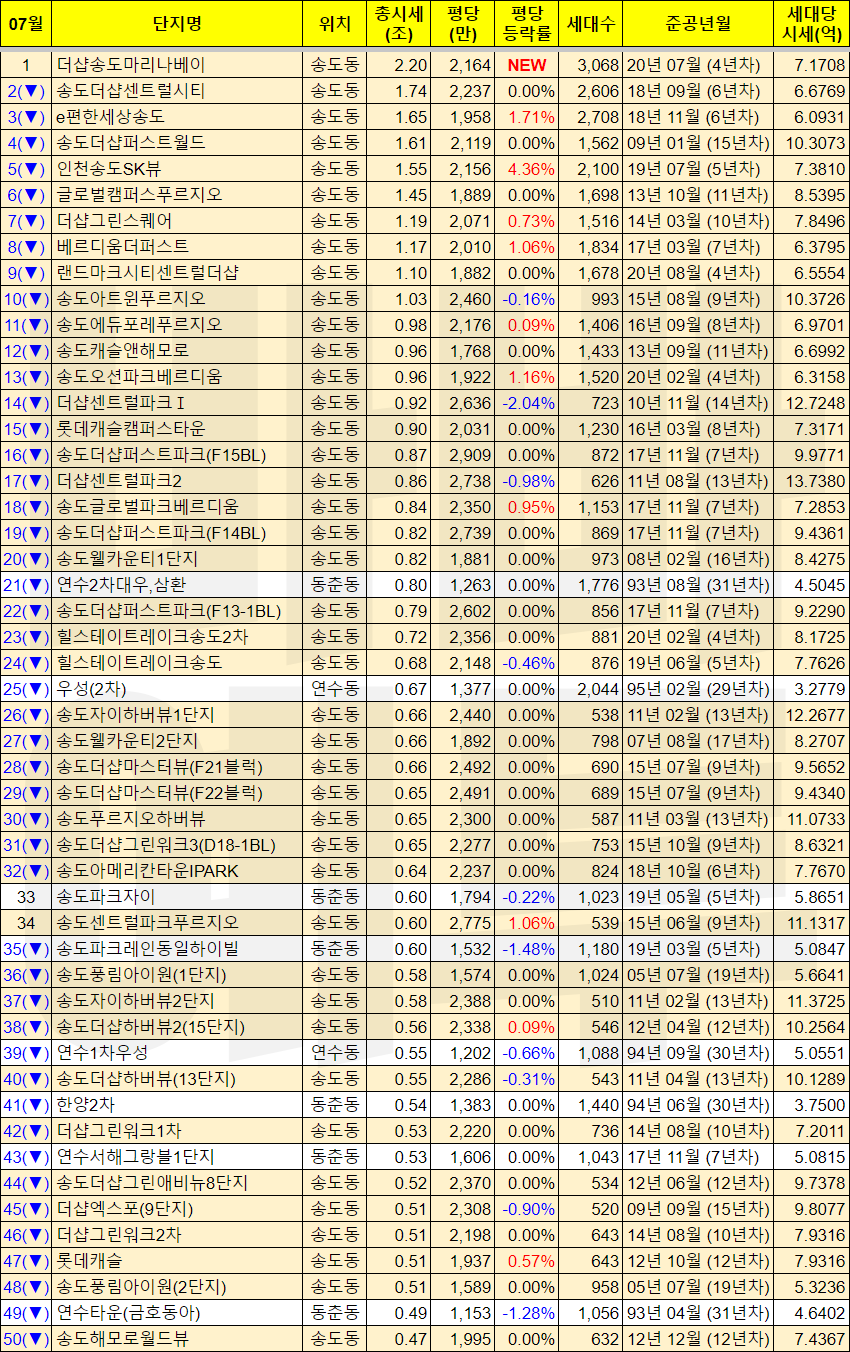Click '93년 08월 (31년차)' completion cell
Viewport: 850px width, 1352px height.
698,585
